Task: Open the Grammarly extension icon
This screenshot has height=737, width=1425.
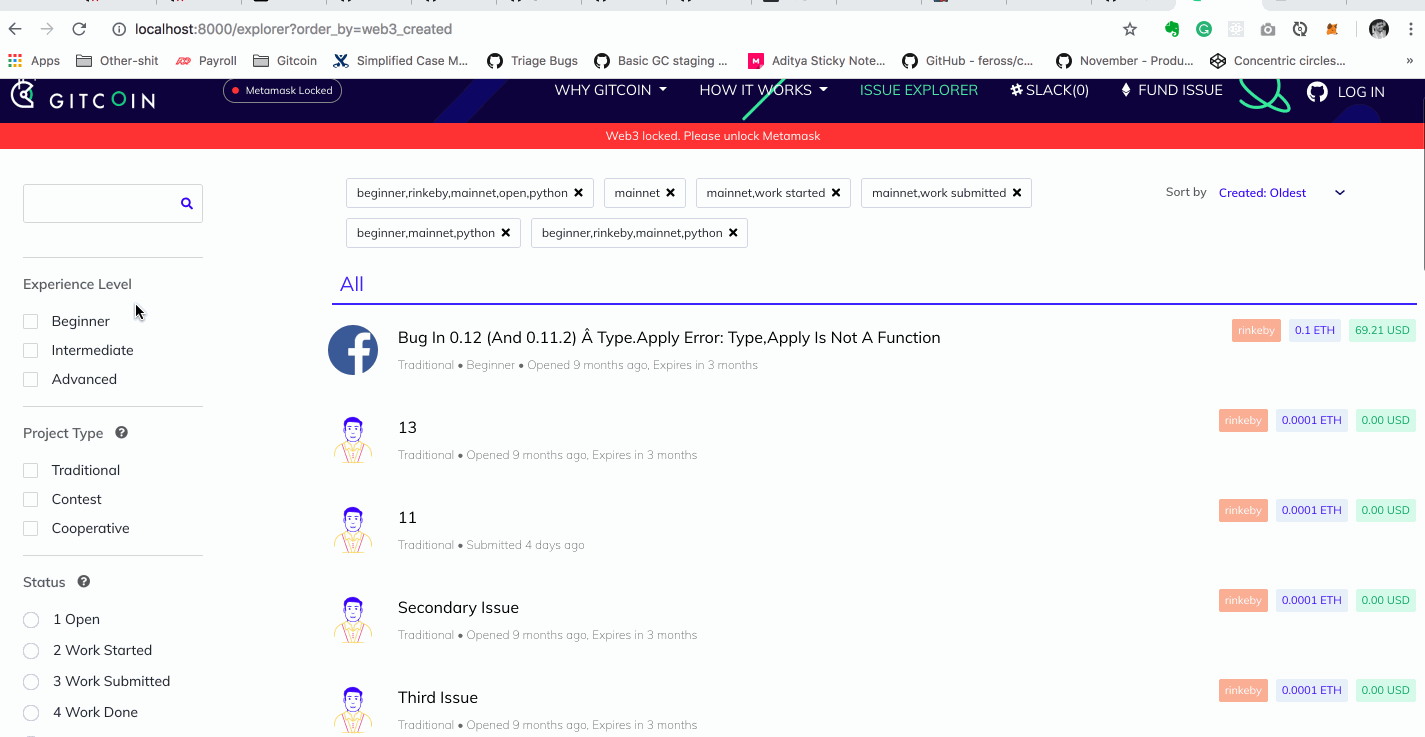Action: pyautogui.click(x=1204, y=29)
